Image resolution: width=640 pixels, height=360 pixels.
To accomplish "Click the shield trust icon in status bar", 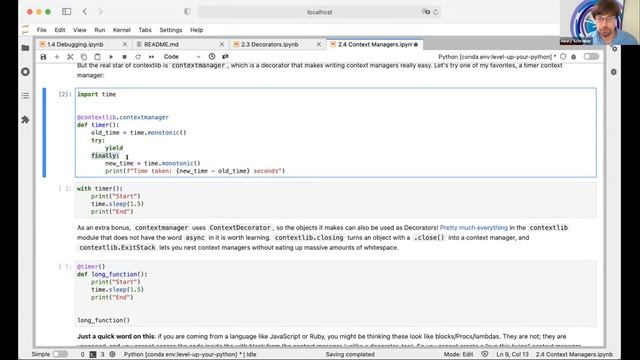I will tap(484, 354).
